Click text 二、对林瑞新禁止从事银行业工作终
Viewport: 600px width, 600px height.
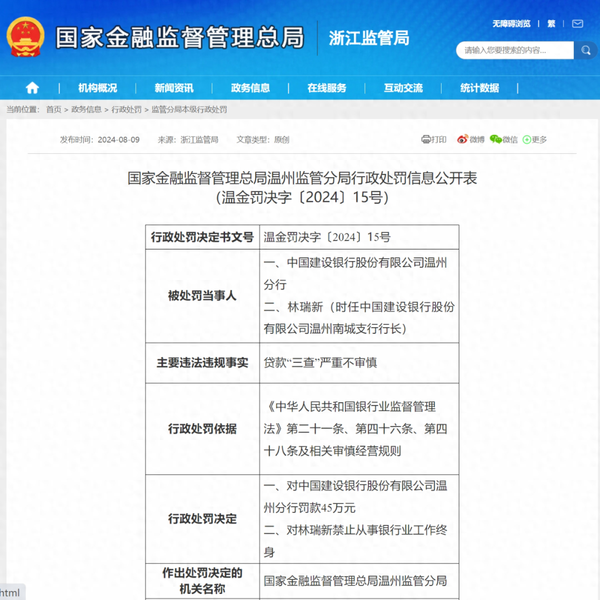355,530
